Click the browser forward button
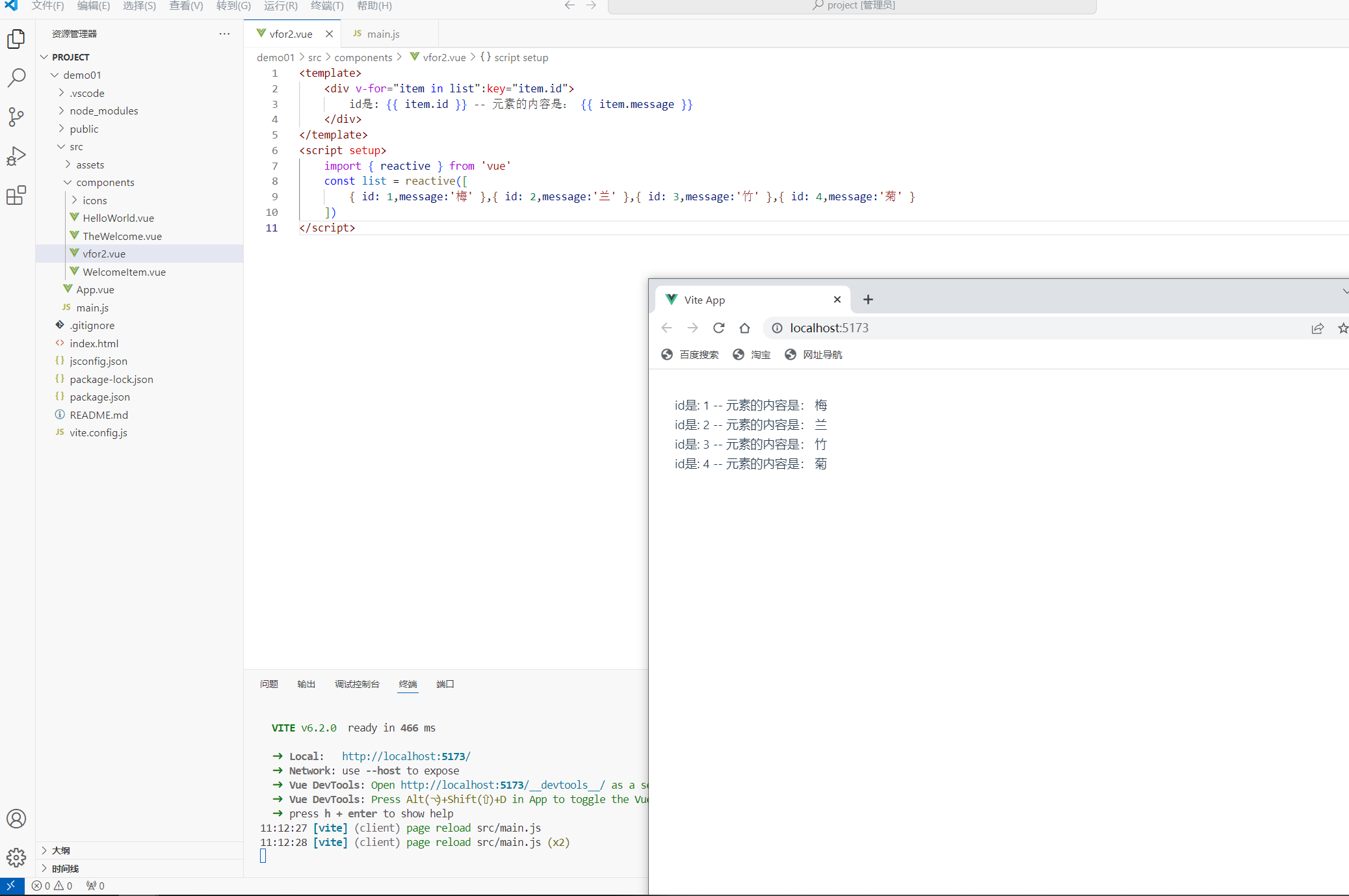 coord(692,328)
